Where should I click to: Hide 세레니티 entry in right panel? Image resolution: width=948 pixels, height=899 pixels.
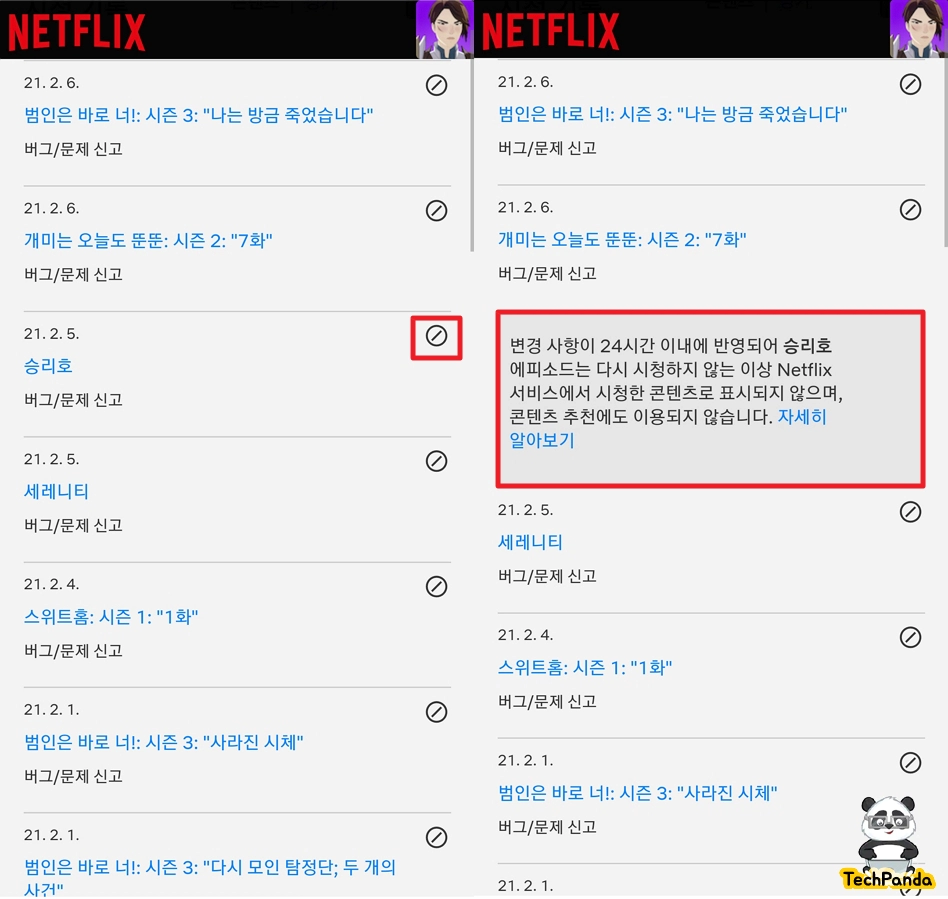click(910, 511)
